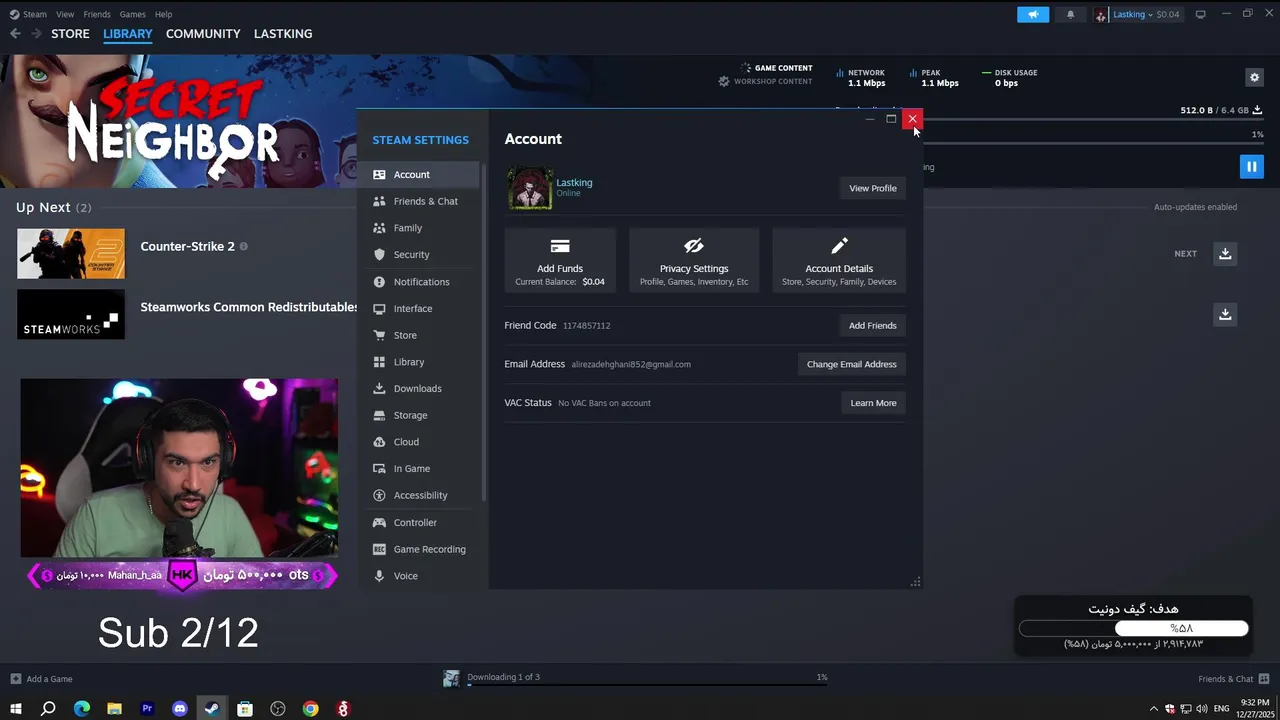Viewport: 1280px width, 720px height.
Task: Click the OBS Studio taskbar icon
Action: coord(278,709)
